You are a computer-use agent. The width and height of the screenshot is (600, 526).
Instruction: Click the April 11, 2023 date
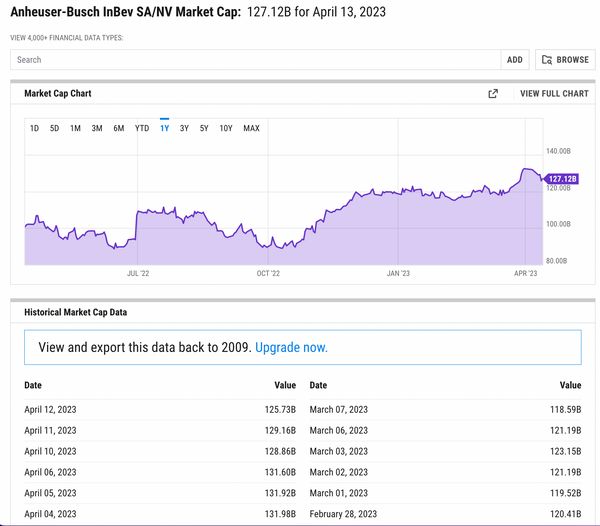pyautogui.click(x=50, y=430)
